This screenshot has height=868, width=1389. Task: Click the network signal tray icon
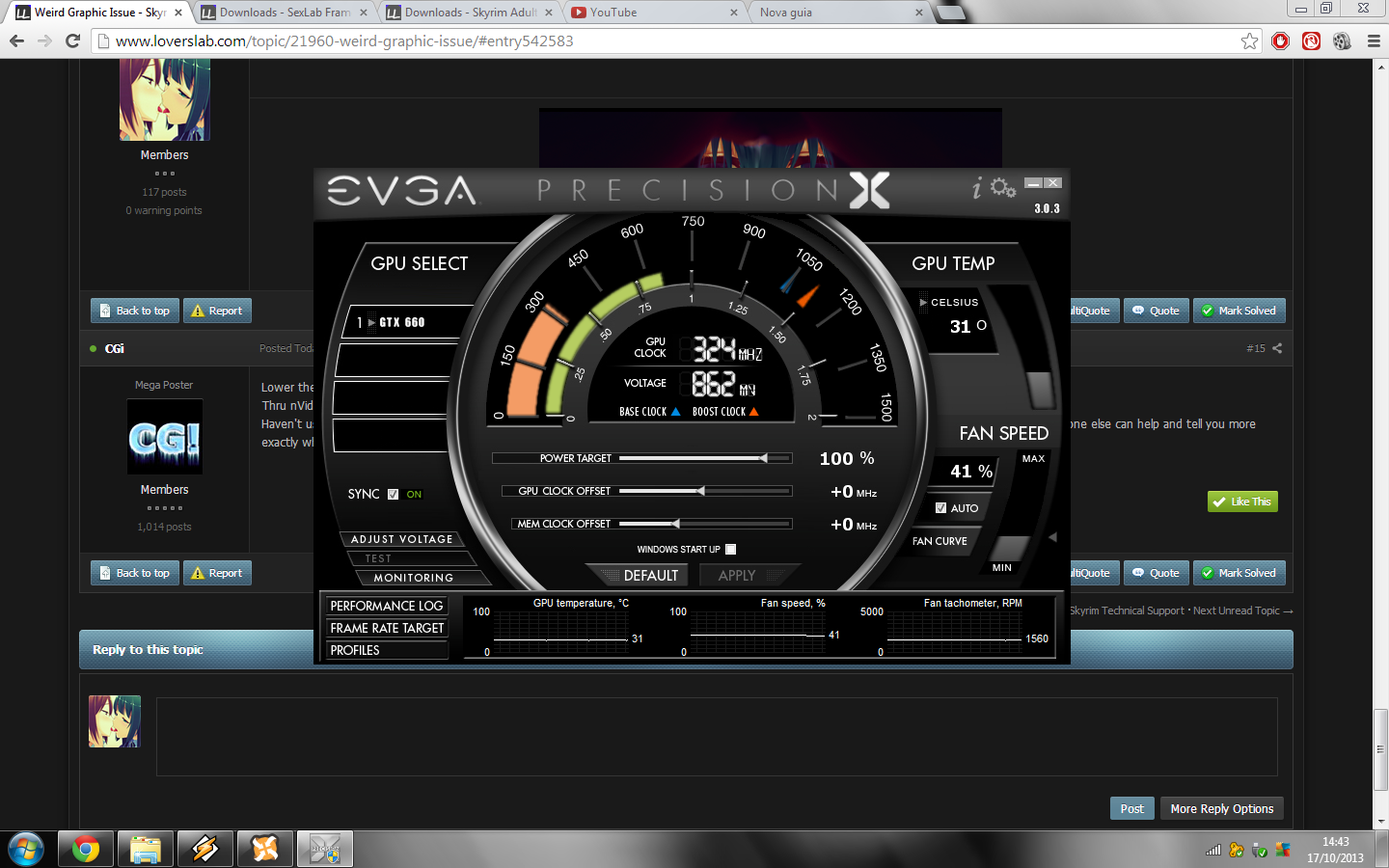pyautogui.click(x=1213, y=850)
